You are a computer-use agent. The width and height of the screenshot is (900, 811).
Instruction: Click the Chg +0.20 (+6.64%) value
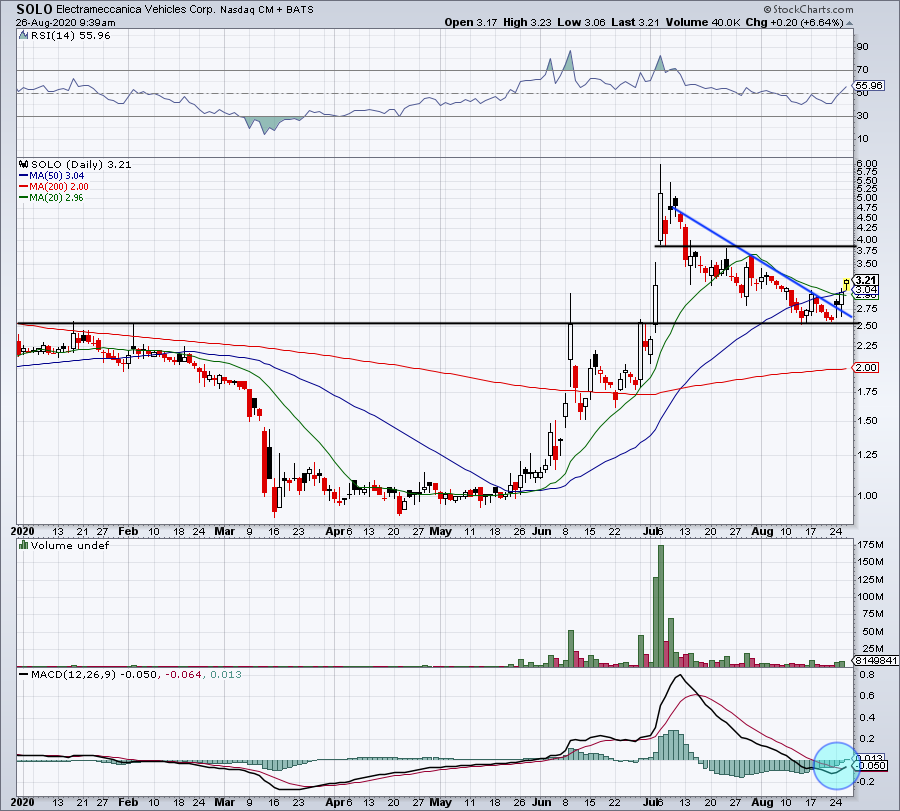(794, 22)
